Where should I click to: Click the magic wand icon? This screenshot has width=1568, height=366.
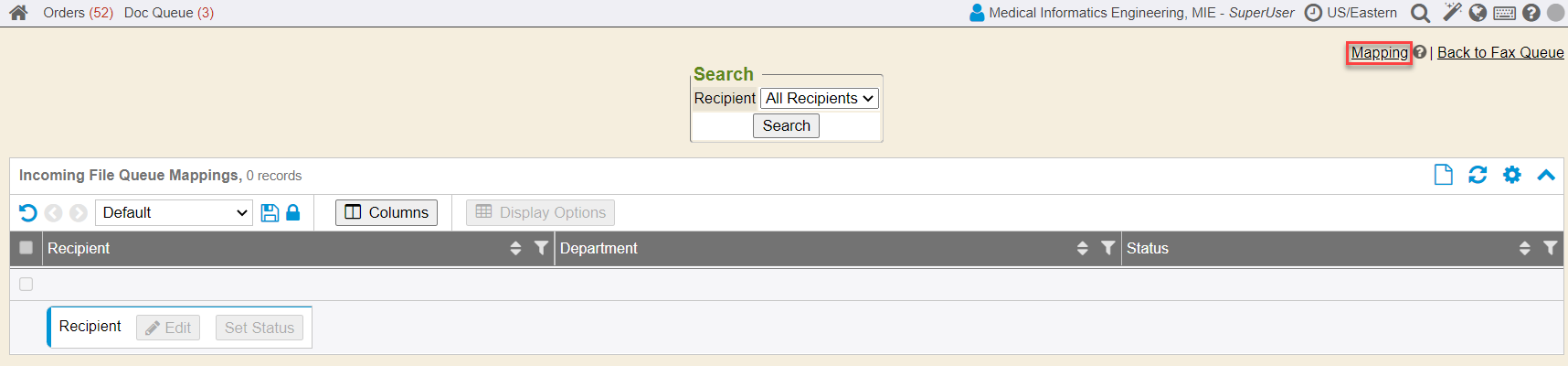click(x=1452, y=12)
